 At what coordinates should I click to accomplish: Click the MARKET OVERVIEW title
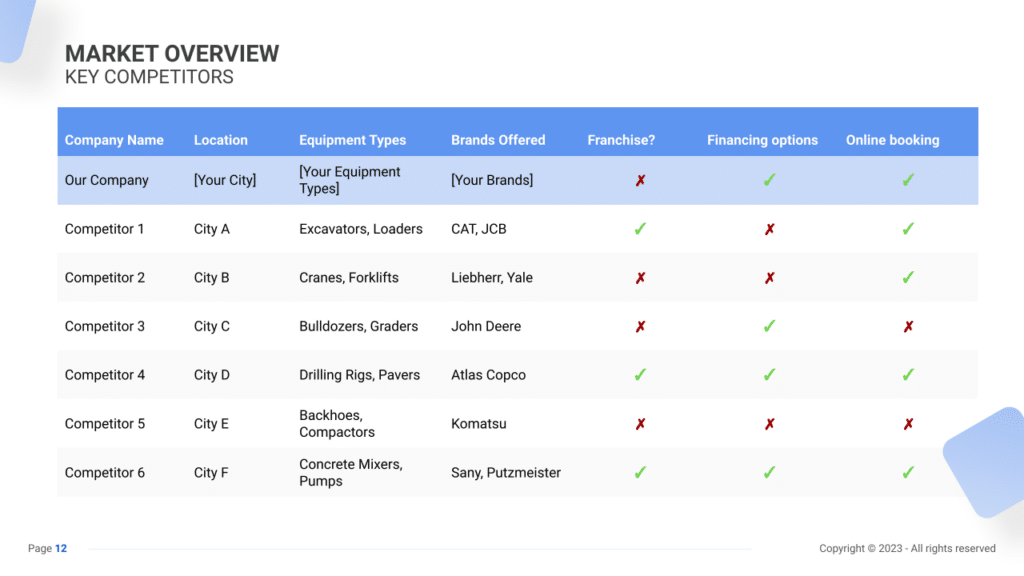click(x=172, y=54)
